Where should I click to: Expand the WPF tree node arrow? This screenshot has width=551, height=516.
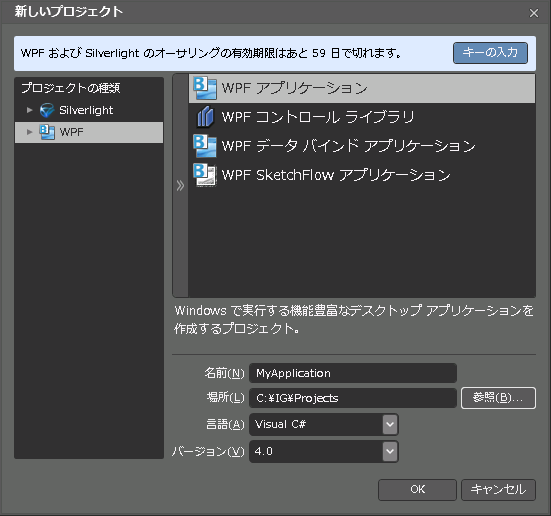(x=30, y=132)
